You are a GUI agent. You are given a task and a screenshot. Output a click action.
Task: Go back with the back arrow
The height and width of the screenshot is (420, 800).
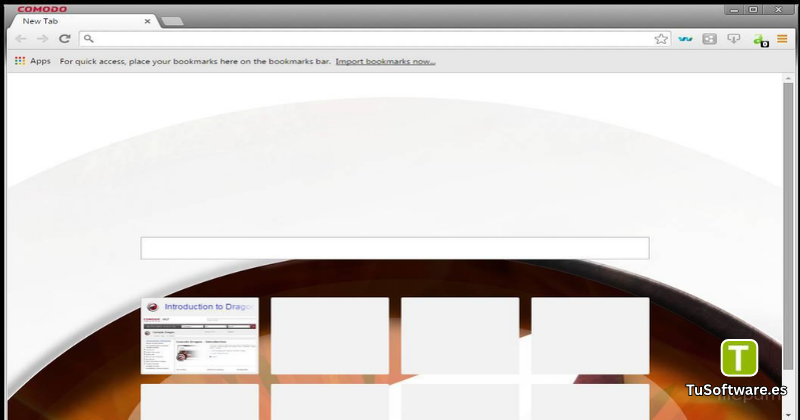21,39
